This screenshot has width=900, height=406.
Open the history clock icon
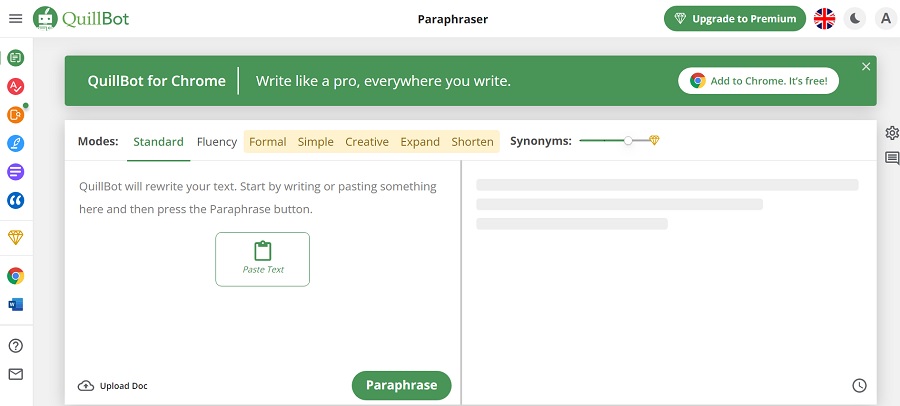tap(859, 385)
